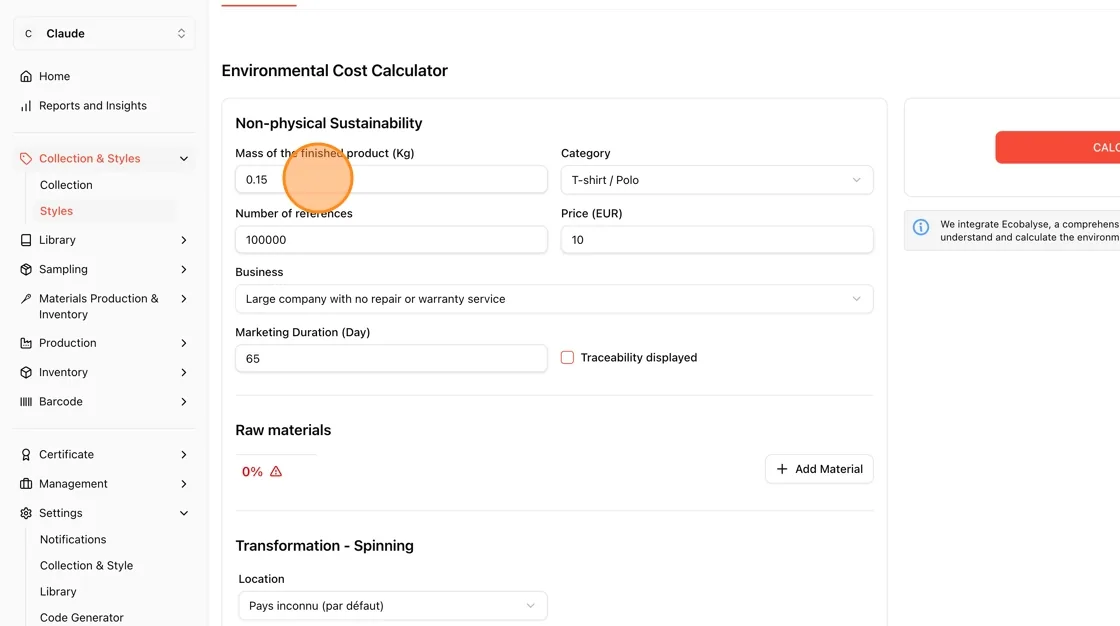This screenshot has width=1120, height=626.
Task: Expand the Production menu chevron
Action: click(184, 343)
